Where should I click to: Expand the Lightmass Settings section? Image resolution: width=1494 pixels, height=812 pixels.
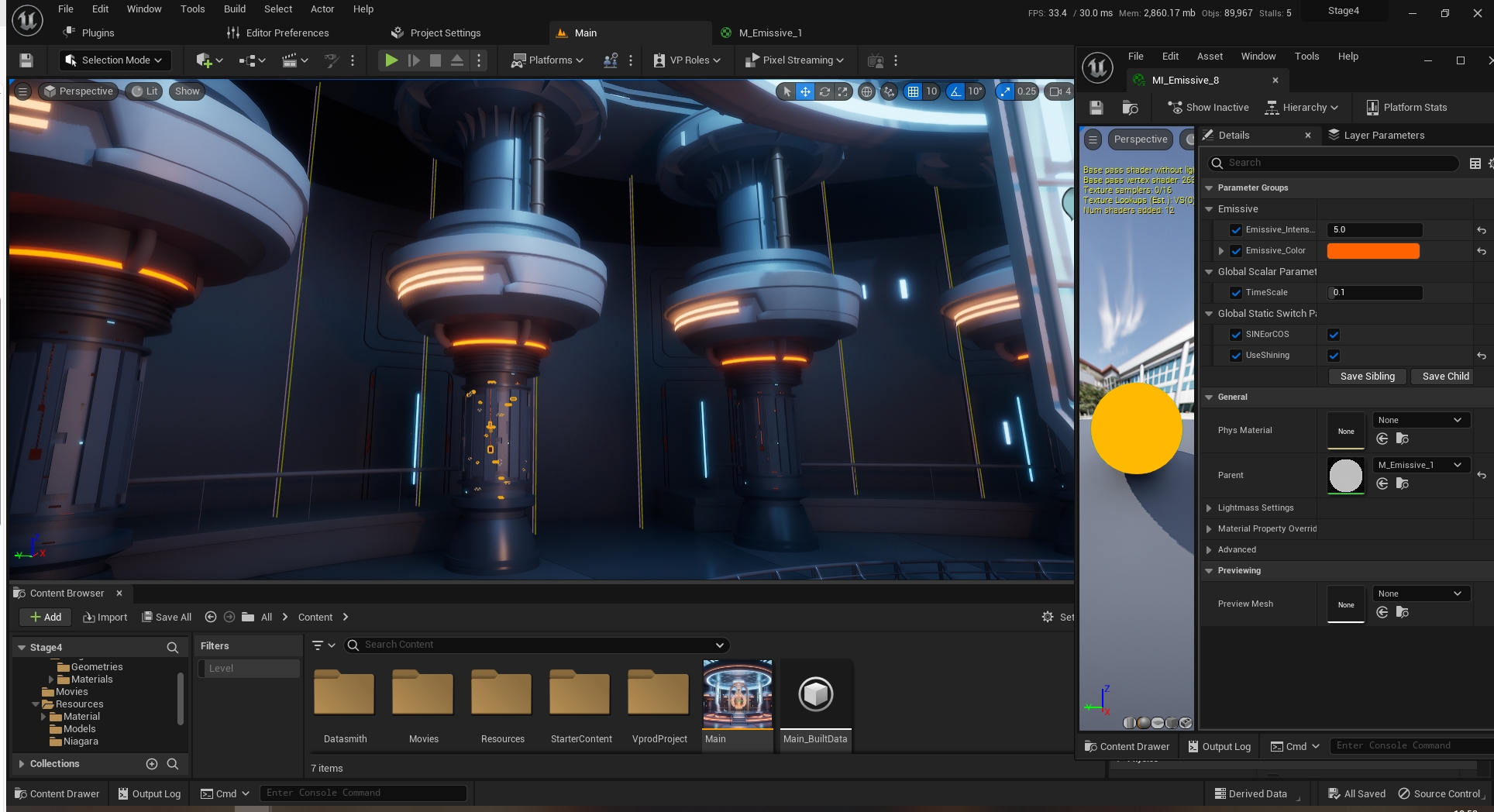pos(1209,508)
